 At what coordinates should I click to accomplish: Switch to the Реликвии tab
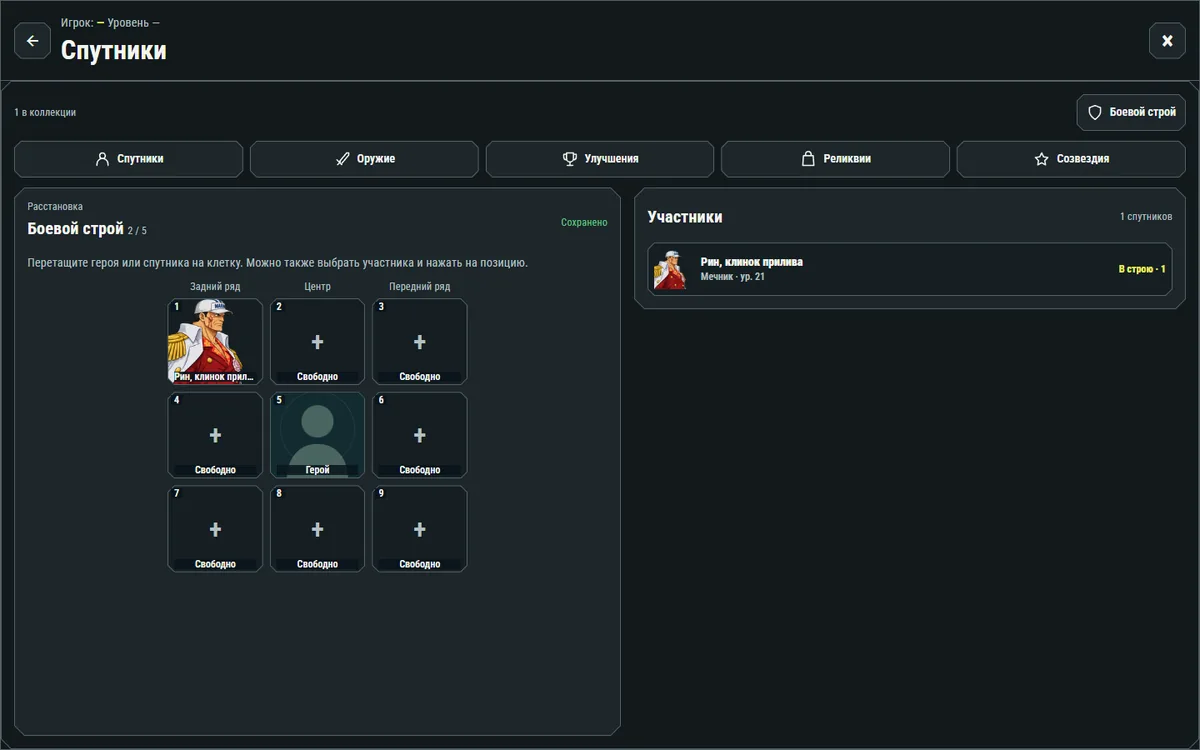[x=835, y=159]
